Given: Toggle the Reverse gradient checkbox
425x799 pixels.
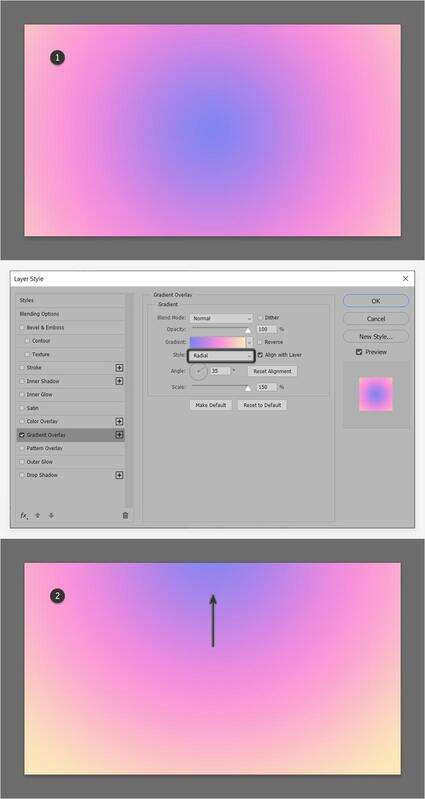Looking at the screenshot, I should coord(260,342).
